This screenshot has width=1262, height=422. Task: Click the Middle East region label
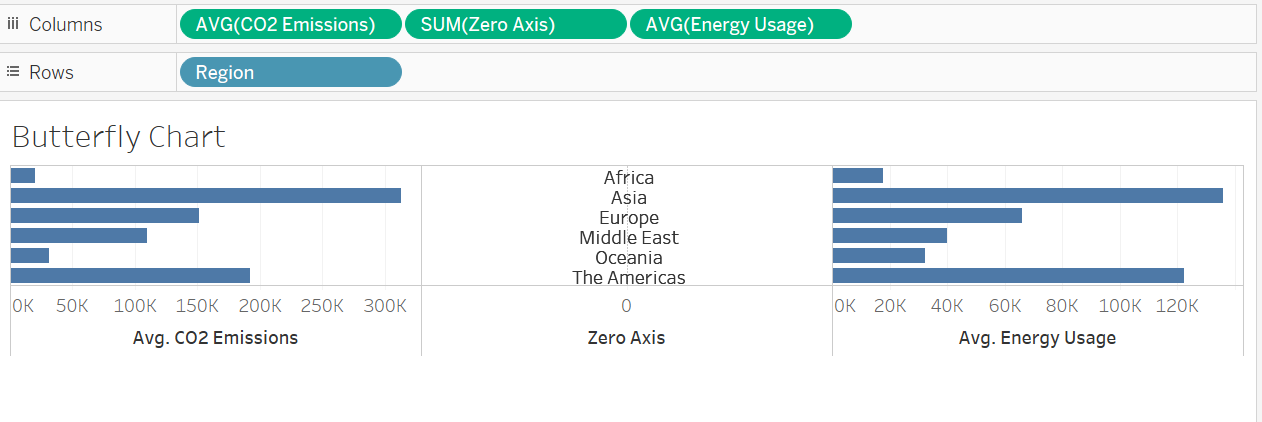[628, 238]
